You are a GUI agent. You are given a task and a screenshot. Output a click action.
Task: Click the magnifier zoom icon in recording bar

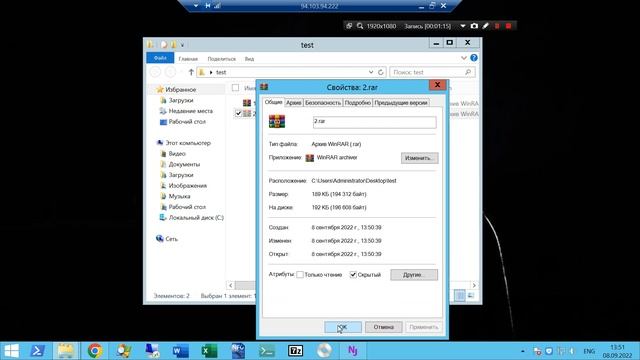coord(360,26)
